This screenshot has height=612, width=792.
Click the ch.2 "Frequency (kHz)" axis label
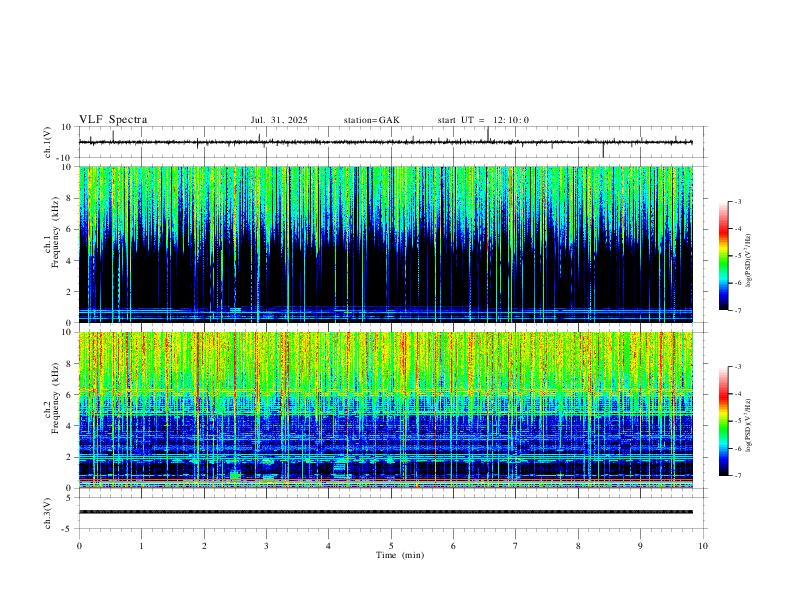point(55,398)
